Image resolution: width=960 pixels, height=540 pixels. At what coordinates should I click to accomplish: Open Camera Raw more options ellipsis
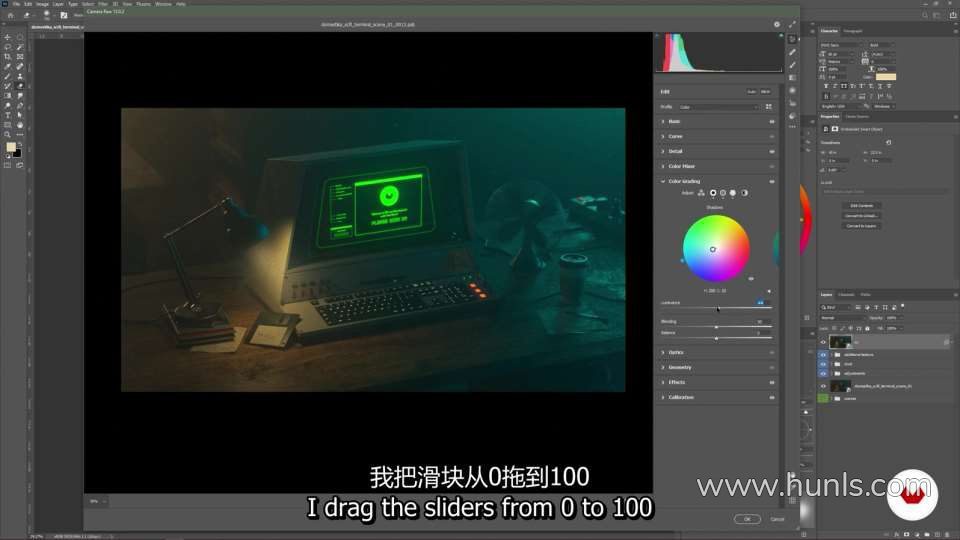tap(792, 127)
